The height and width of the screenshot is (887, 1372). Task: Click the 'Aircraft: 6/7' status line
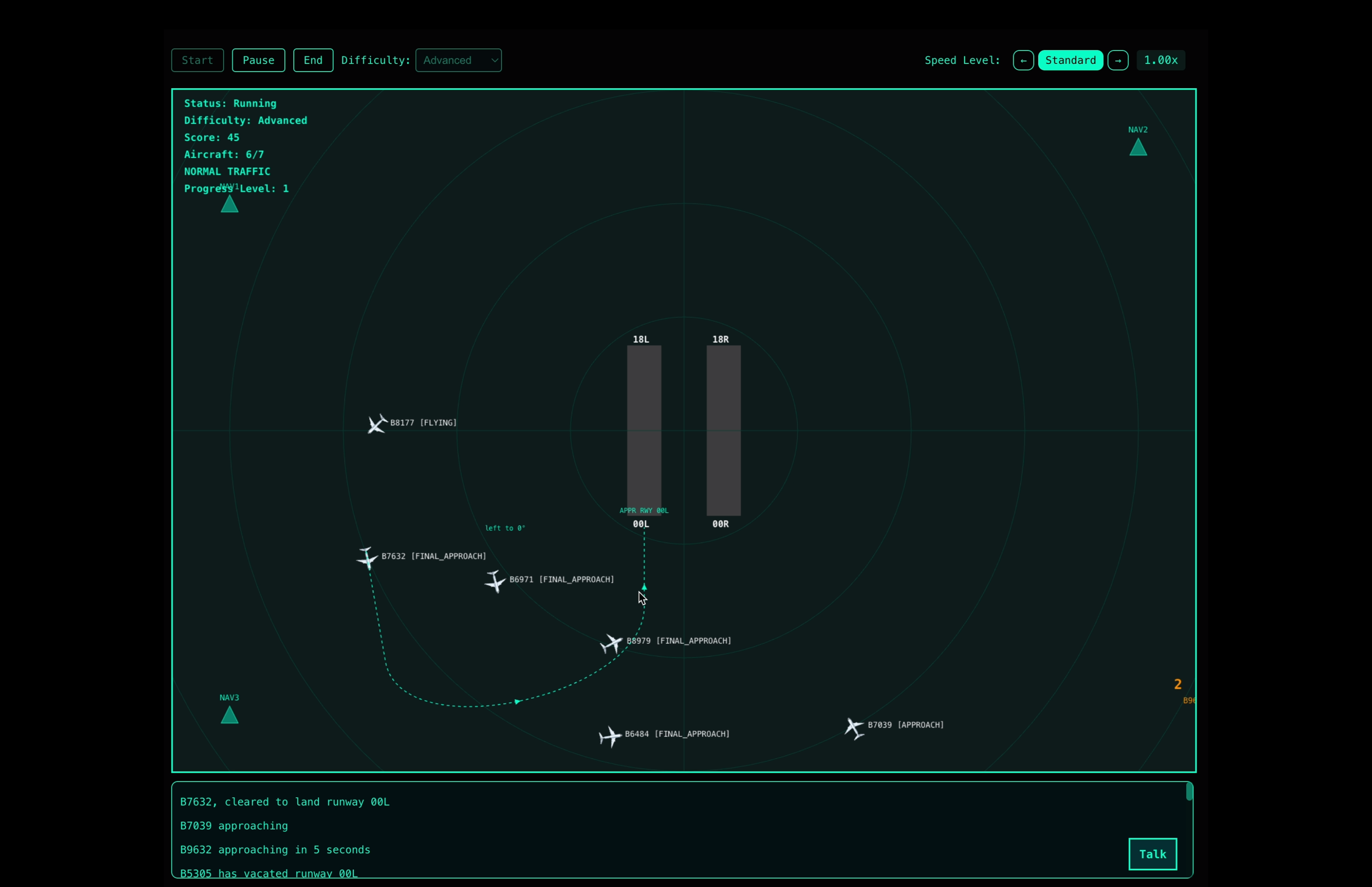coord(224,154)
